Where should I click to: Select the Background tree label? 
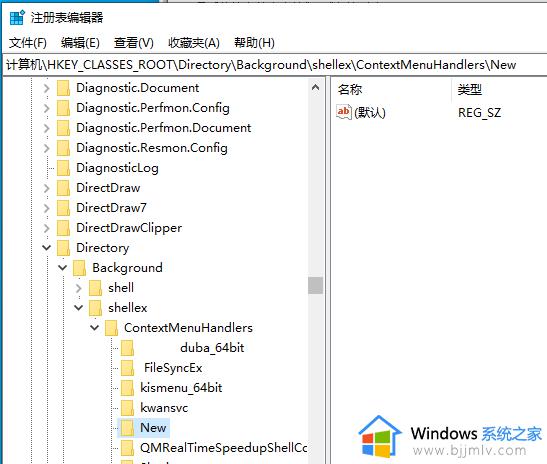pos(127,268)
